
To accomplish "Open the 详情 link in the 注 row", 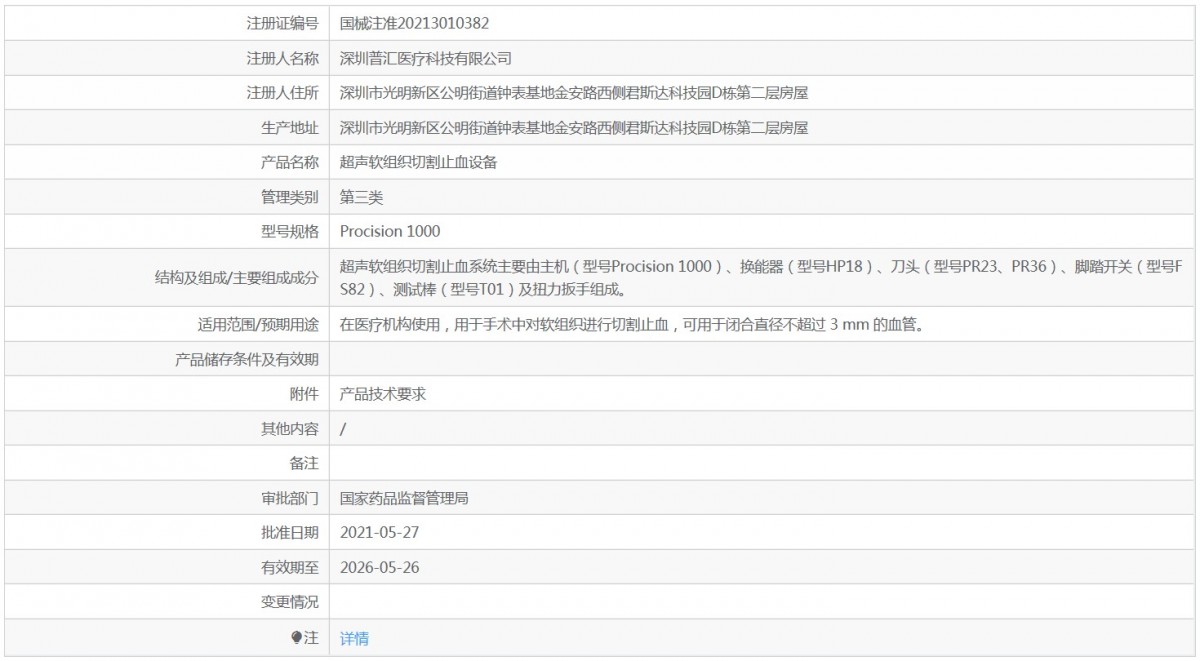I will (x=354, y=638).
